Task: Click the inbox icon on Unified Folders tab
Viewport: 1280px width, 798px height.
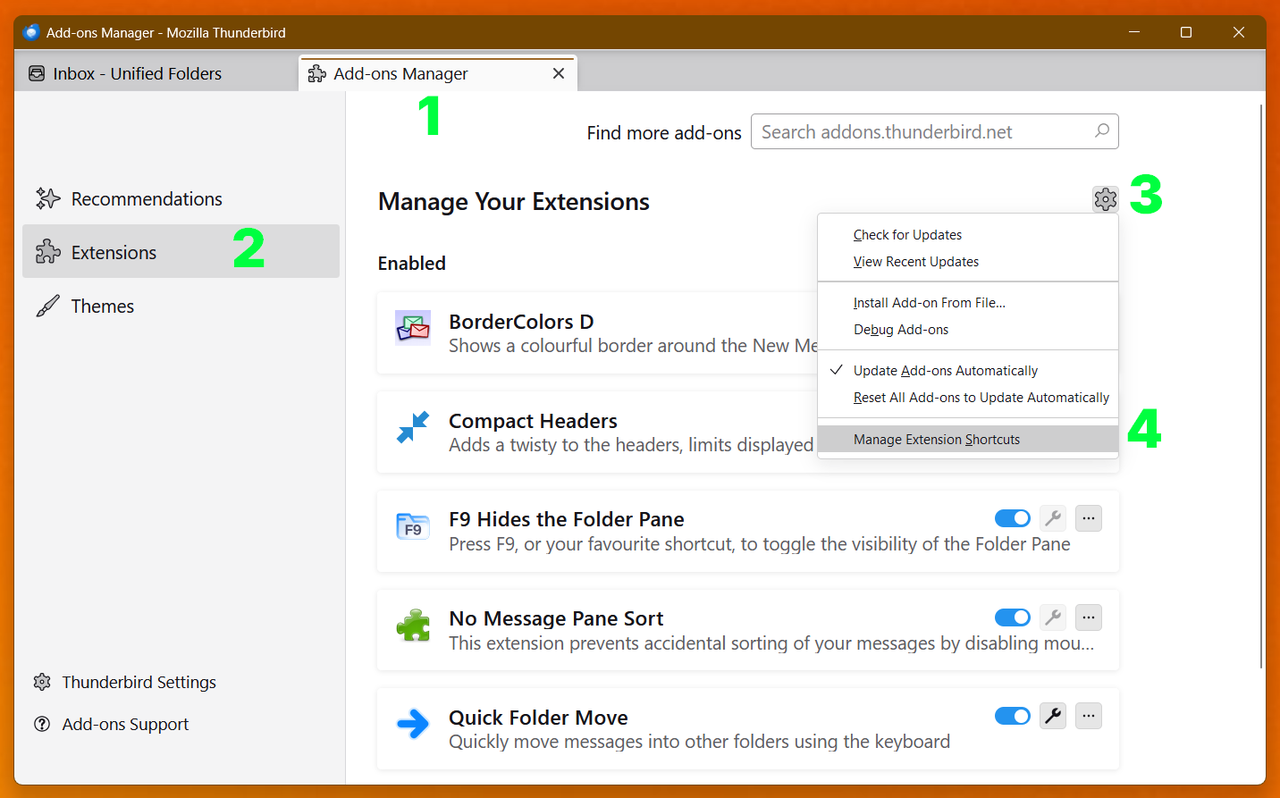Action: coord(37,73)
